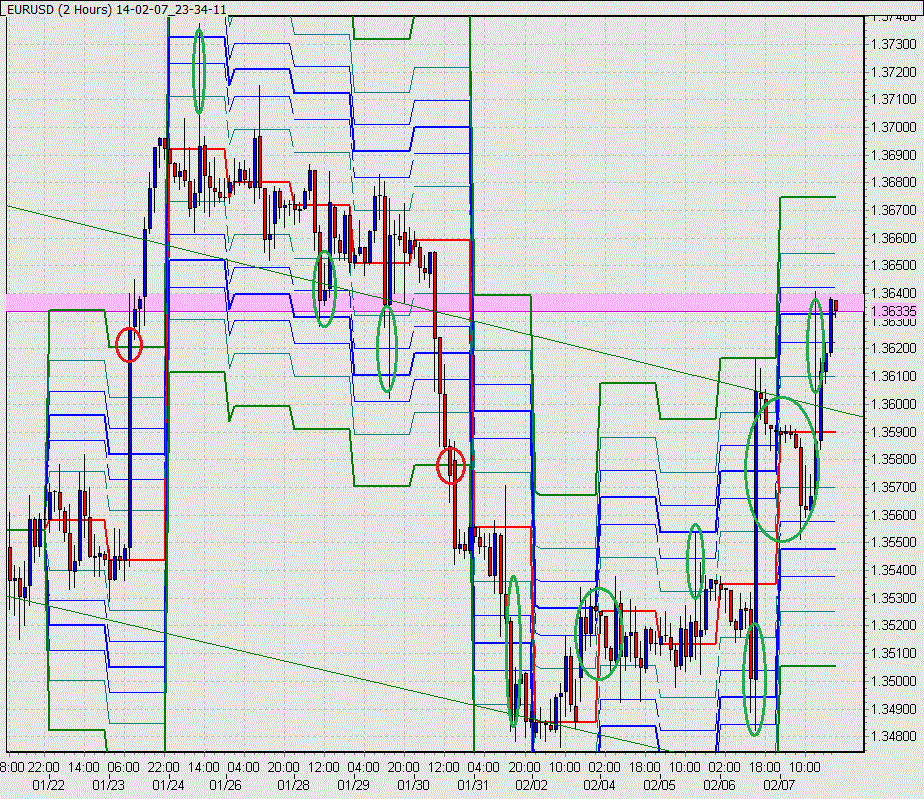Click the 01/30 date label

(413, 785)
